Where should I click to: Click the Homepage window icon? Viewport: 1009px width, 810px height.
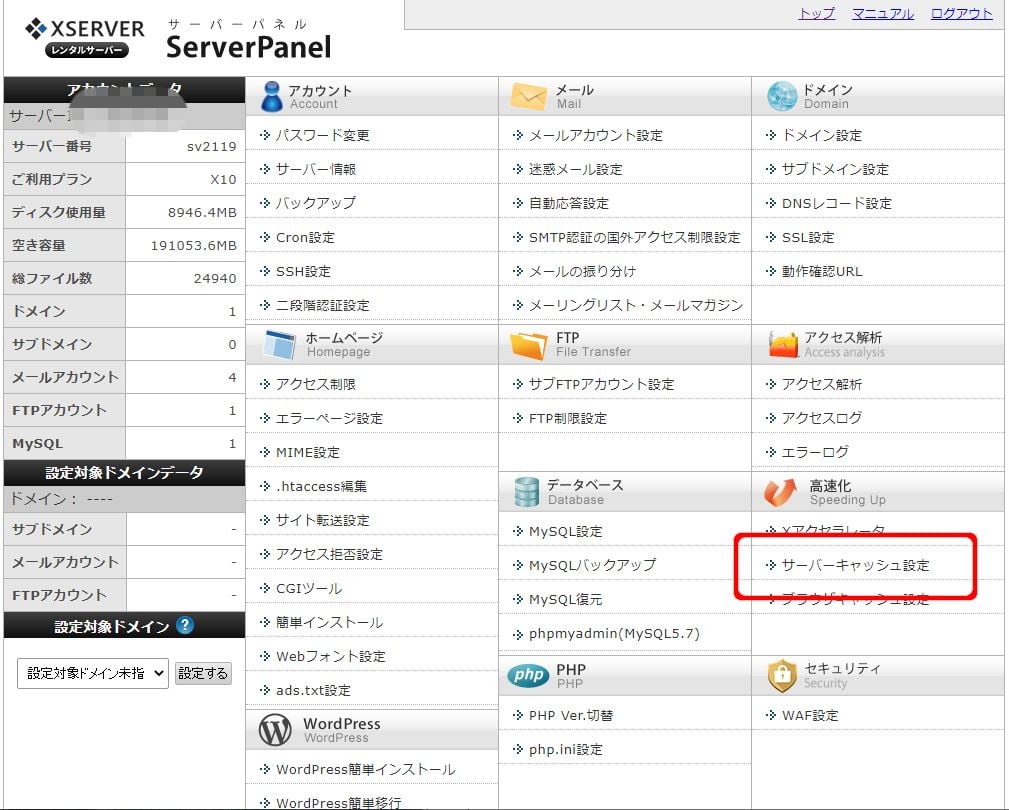click(280, 344)
